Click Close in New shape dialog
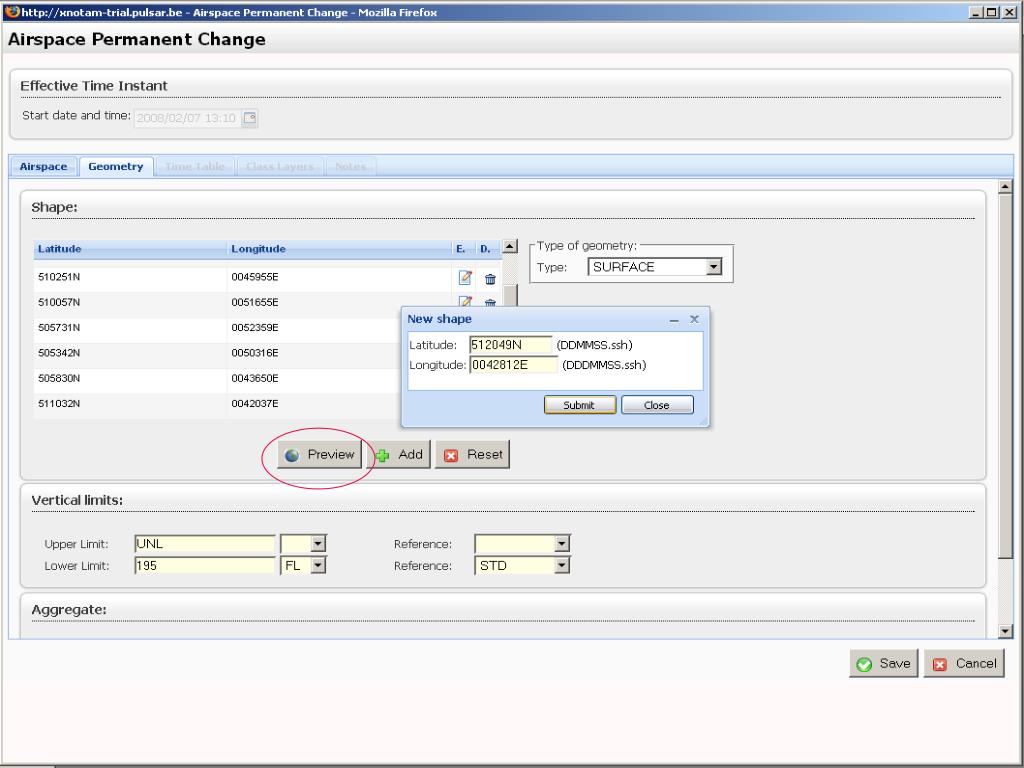The height and width of the screenshot is (768, 1024). click(x=657, y=405)
